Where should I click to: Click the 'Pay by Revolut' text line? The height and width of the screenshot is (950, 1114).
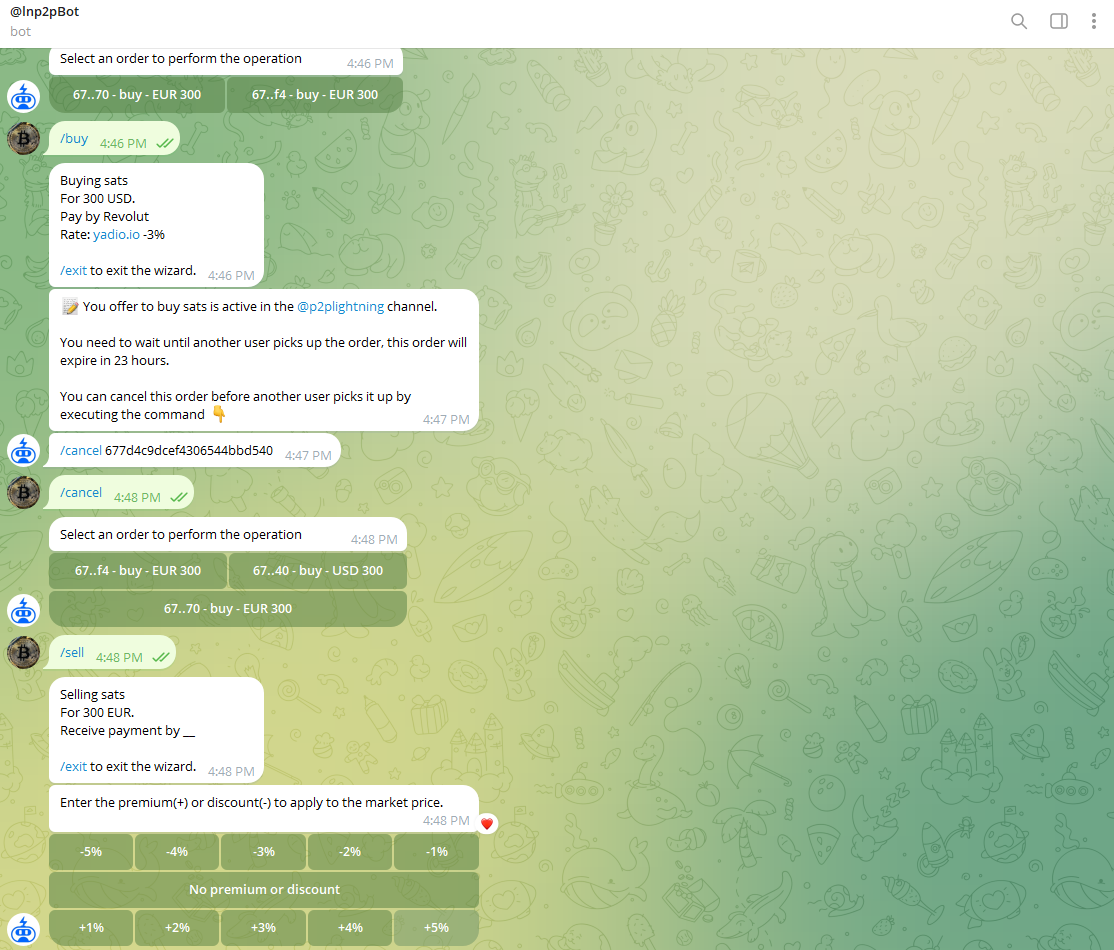click(104, 217)
